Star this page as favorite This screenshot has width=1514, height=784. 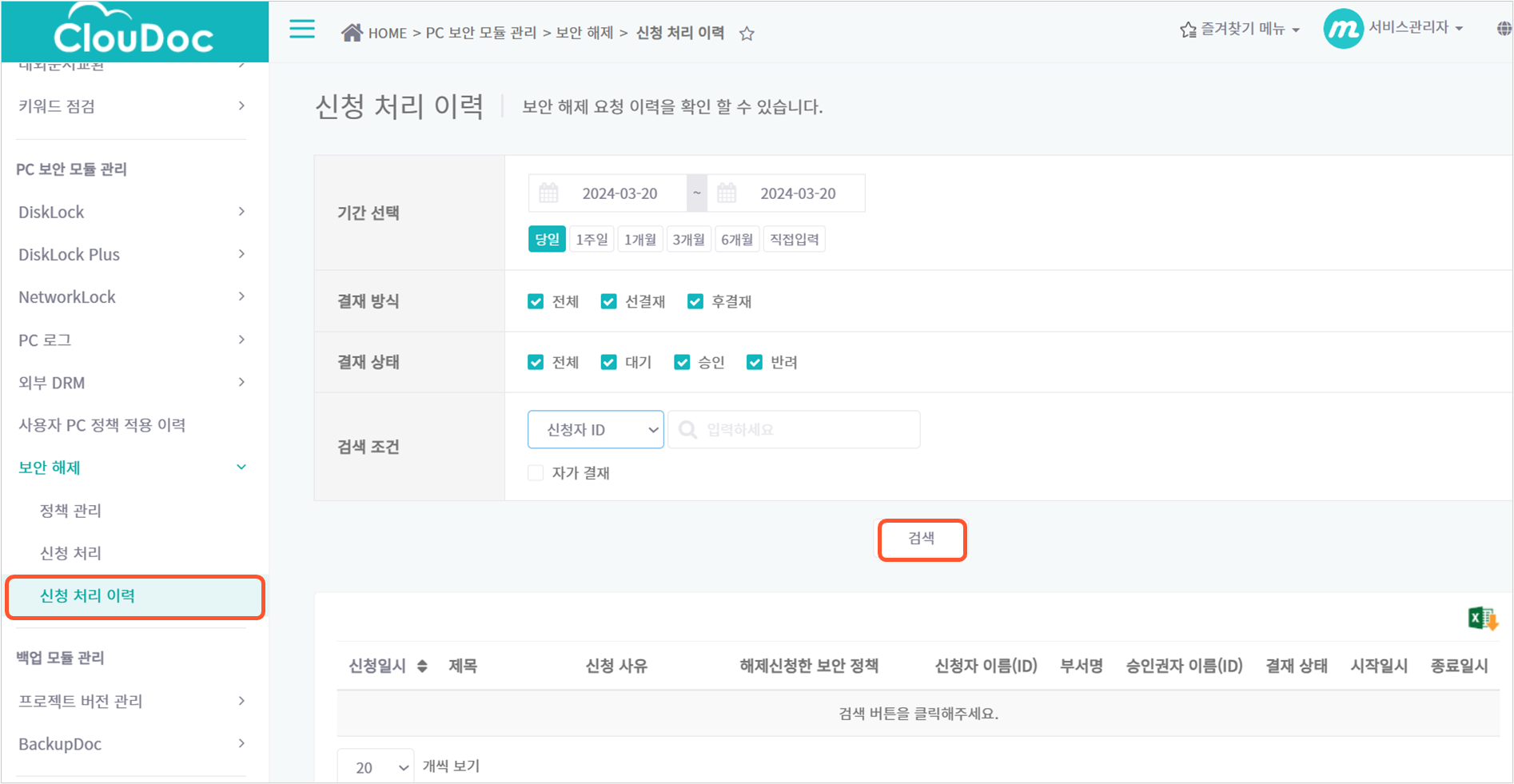coord(747,34)
